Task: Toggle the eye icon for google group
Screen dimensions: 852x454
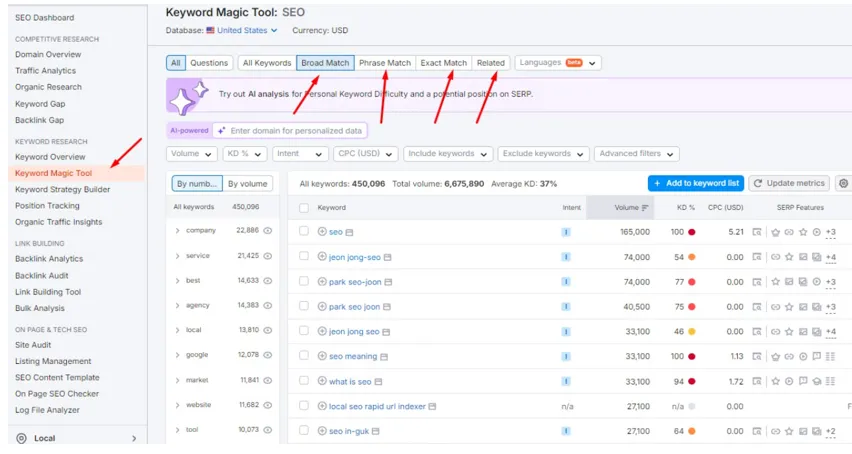Action: click(x=268, y=355)
